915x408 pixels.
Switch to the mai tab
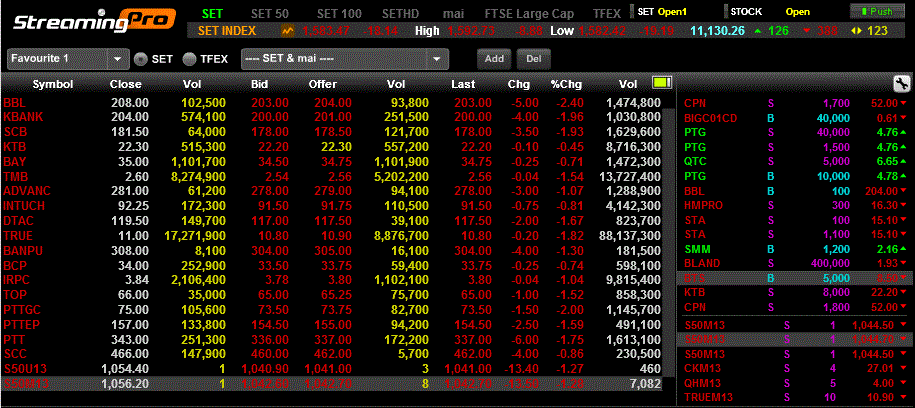(453, 13)
